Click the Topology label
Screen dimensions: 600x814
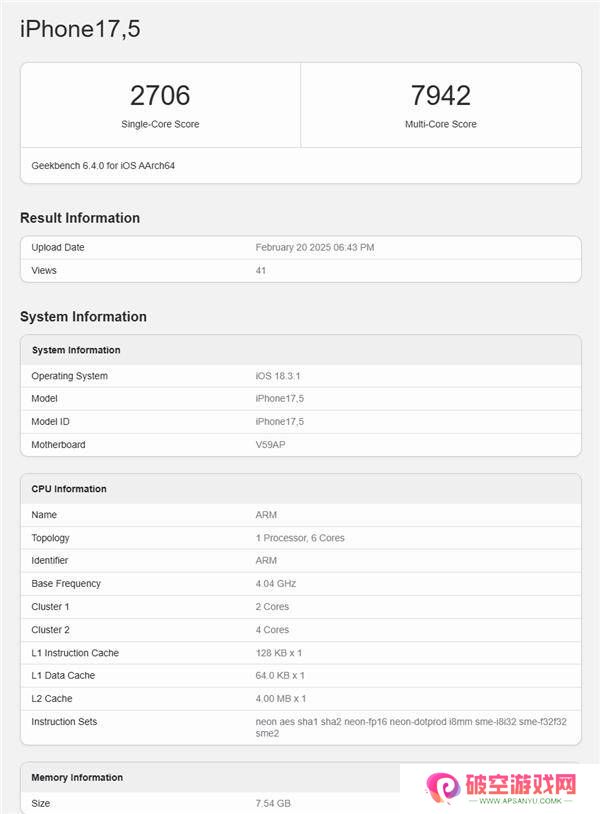coord(50,538)
